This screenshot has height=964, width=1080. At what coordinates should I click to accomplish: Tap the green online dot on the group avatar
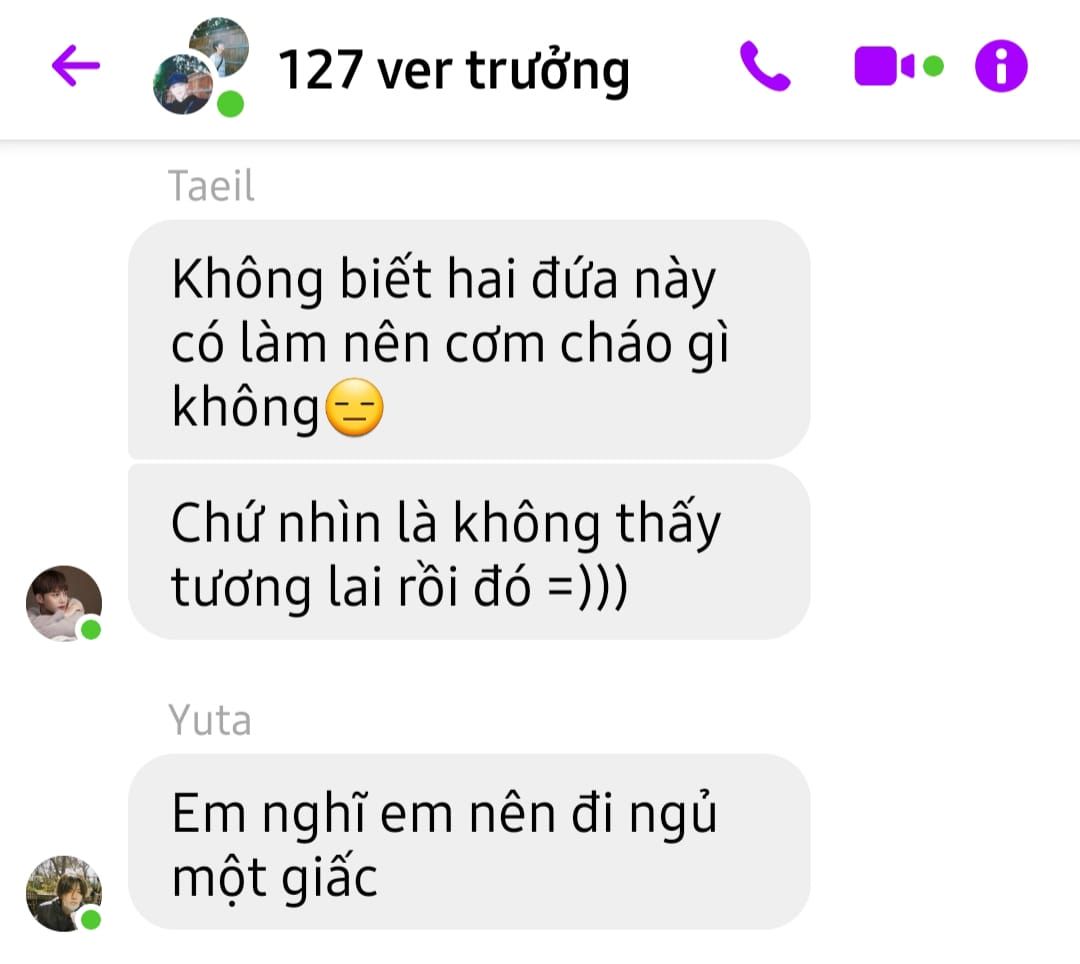point(230,104)
